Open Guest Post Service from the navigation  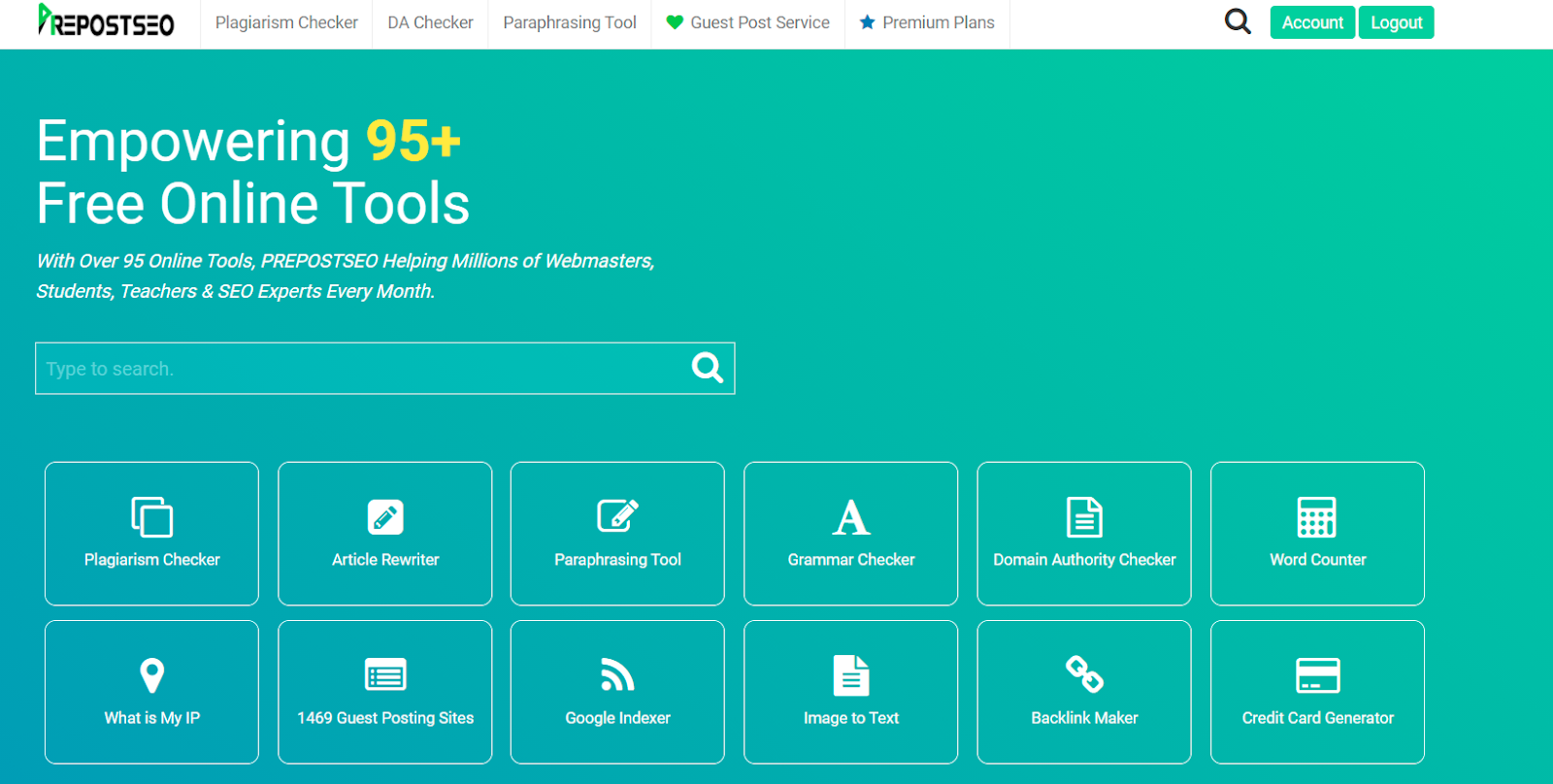[760, 22]
